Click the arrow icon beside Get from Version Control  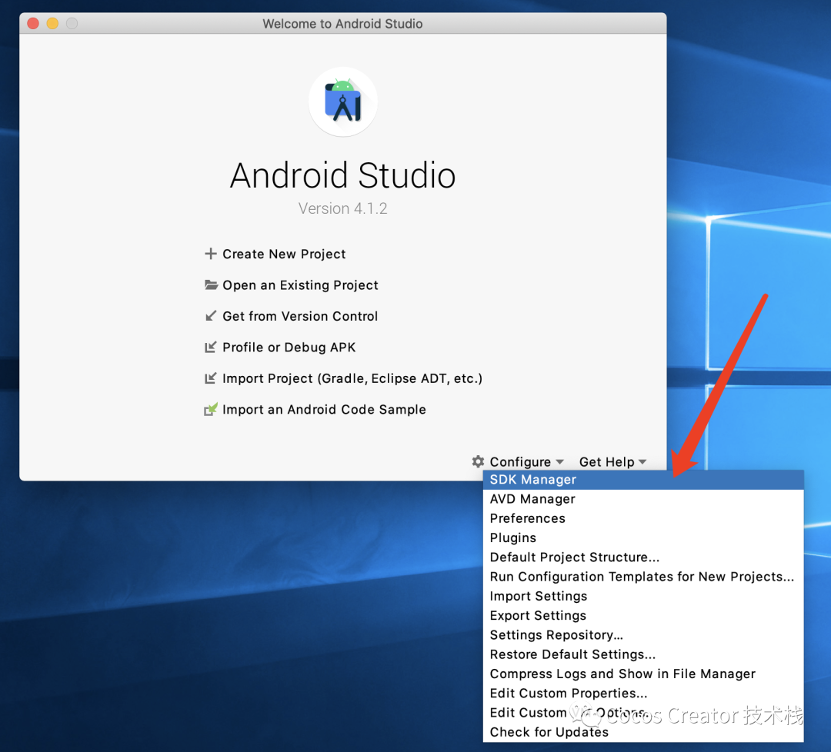pyautogui.click(x=211, y=316)
